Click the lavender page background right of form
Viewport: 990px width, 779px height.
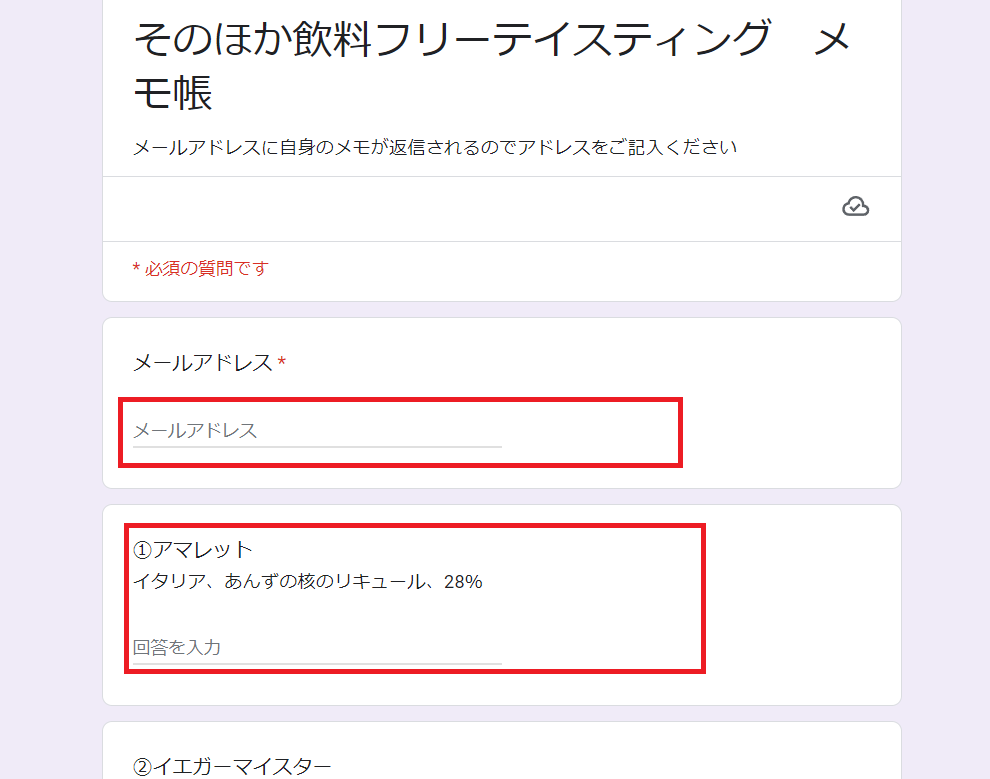pos(946,390)
